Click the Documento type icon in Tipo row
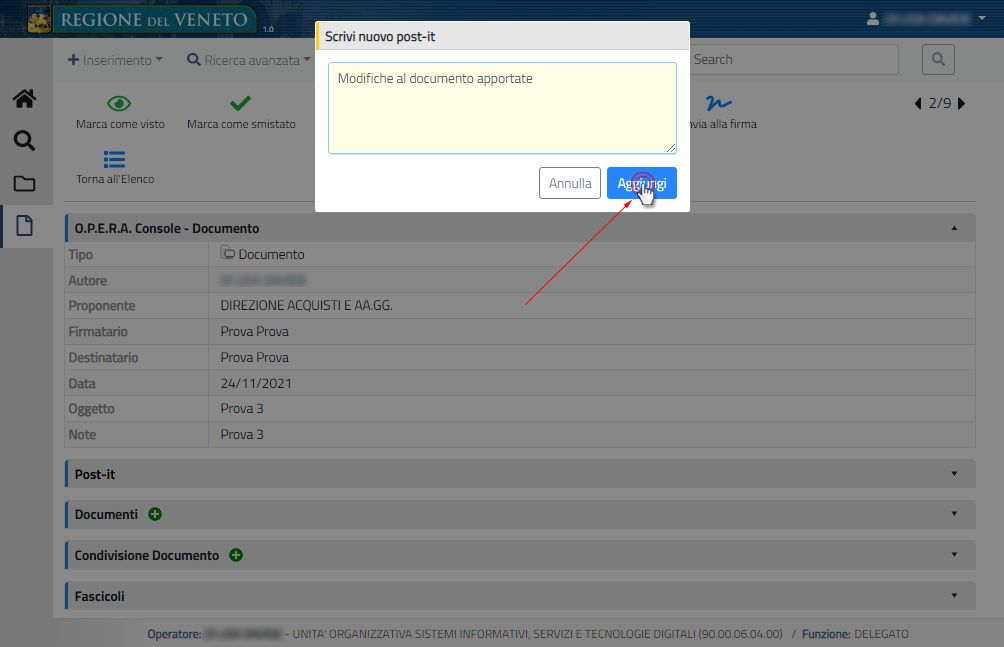This screenshot has height=647, width=1004. (227, 253)
